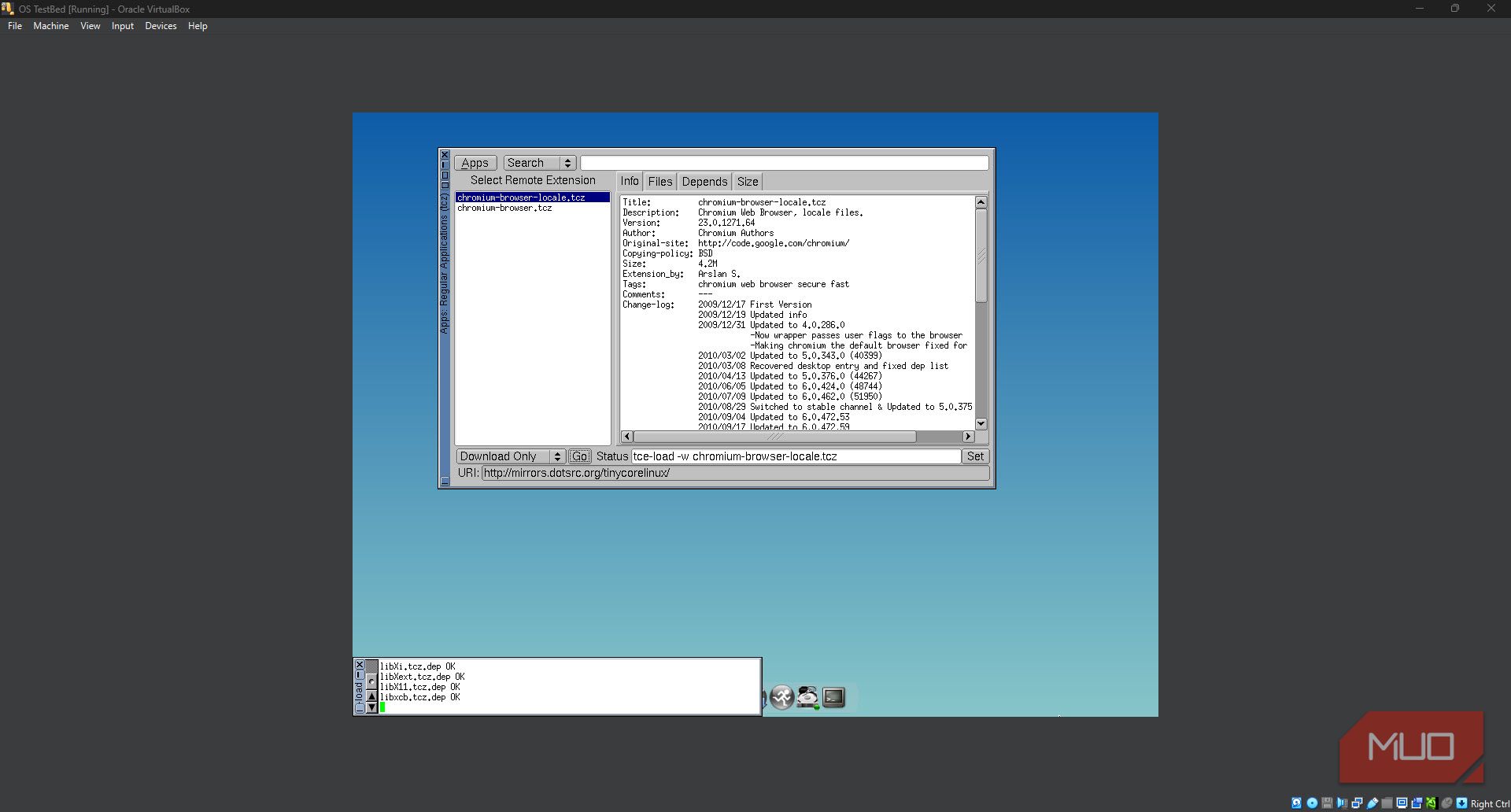Click the maximize square icon on the Apps window sidebar
This screenshot has width=1511, height=812.
(x=445, y=175)
